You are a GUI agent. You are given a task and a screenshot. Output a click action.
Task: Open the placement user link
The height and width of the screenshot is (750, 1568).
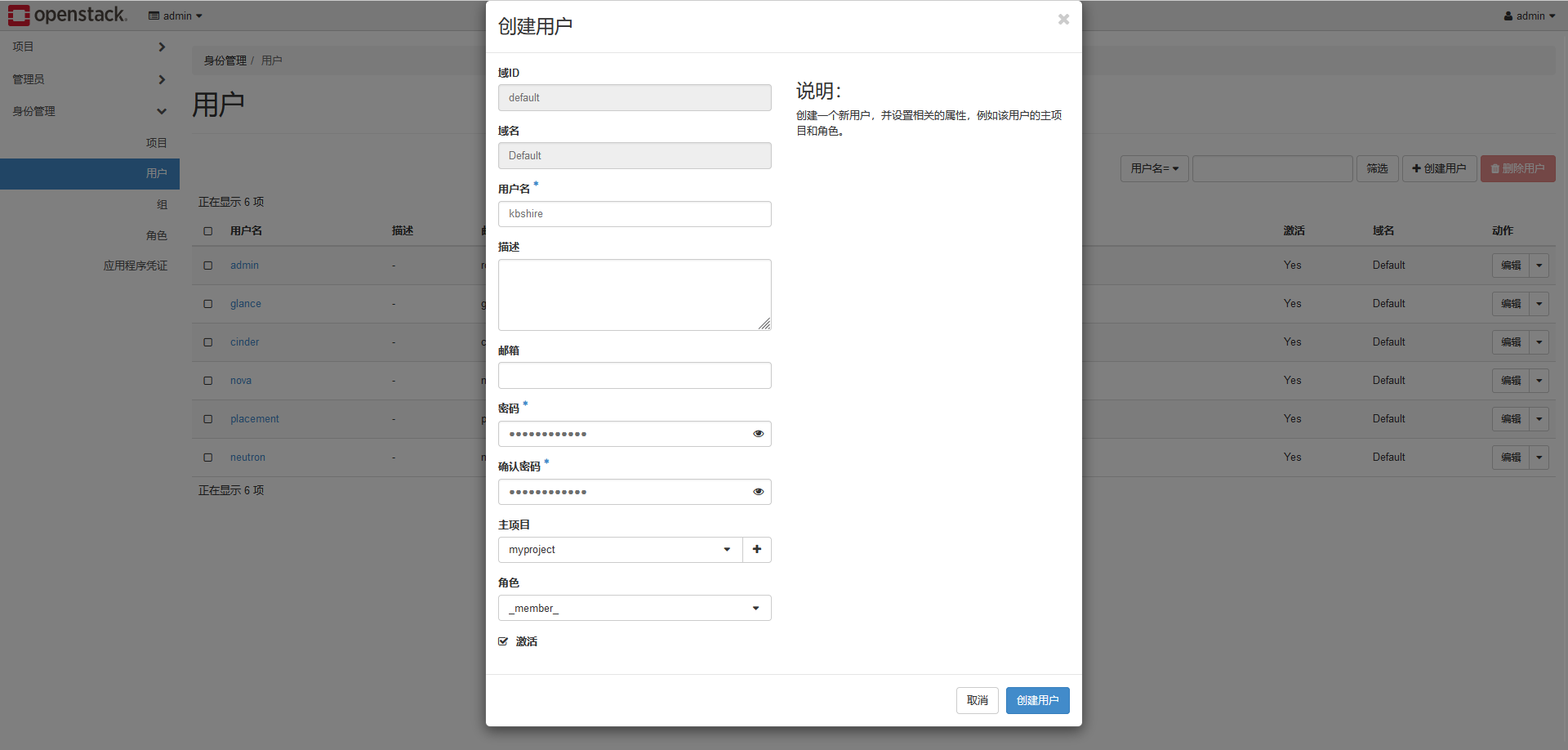click(254, 419)
